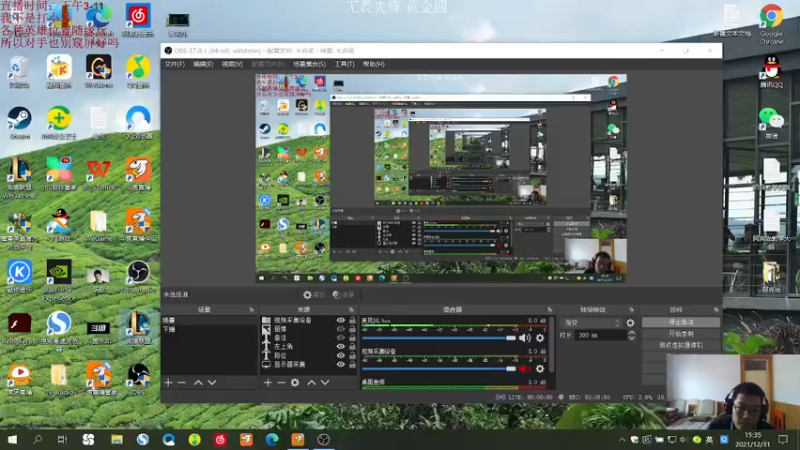Mute the first mixer channel speaker
The image size is (800, 450).
tap(524, 338)
